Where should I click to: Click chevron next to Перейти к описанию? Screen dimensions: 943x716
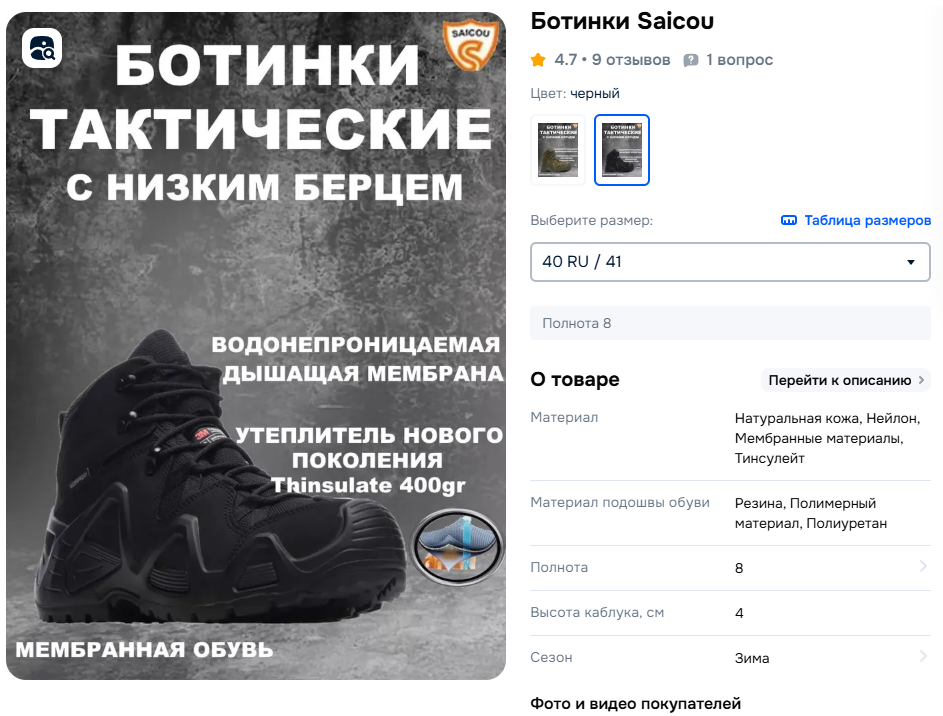click(921, 380)
